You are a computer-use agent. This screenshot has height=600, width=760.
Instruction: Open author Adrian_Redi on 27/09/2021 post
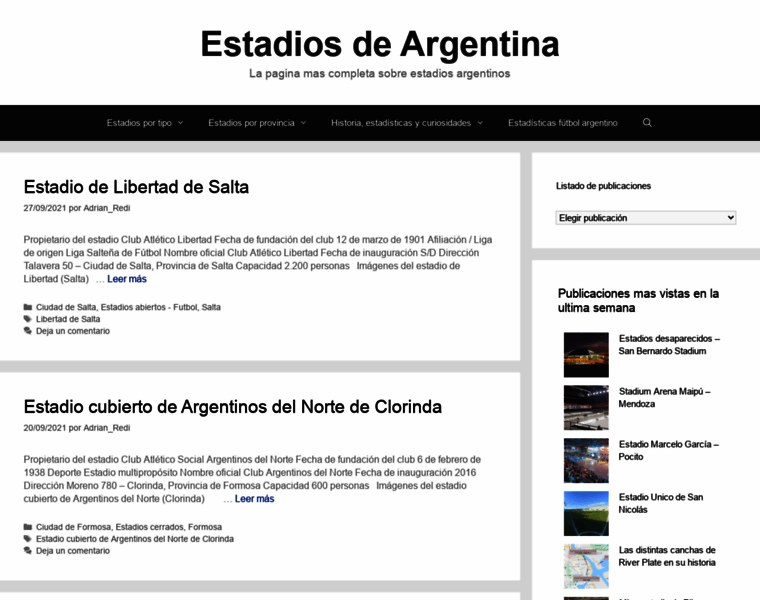(x=107, y=208)
